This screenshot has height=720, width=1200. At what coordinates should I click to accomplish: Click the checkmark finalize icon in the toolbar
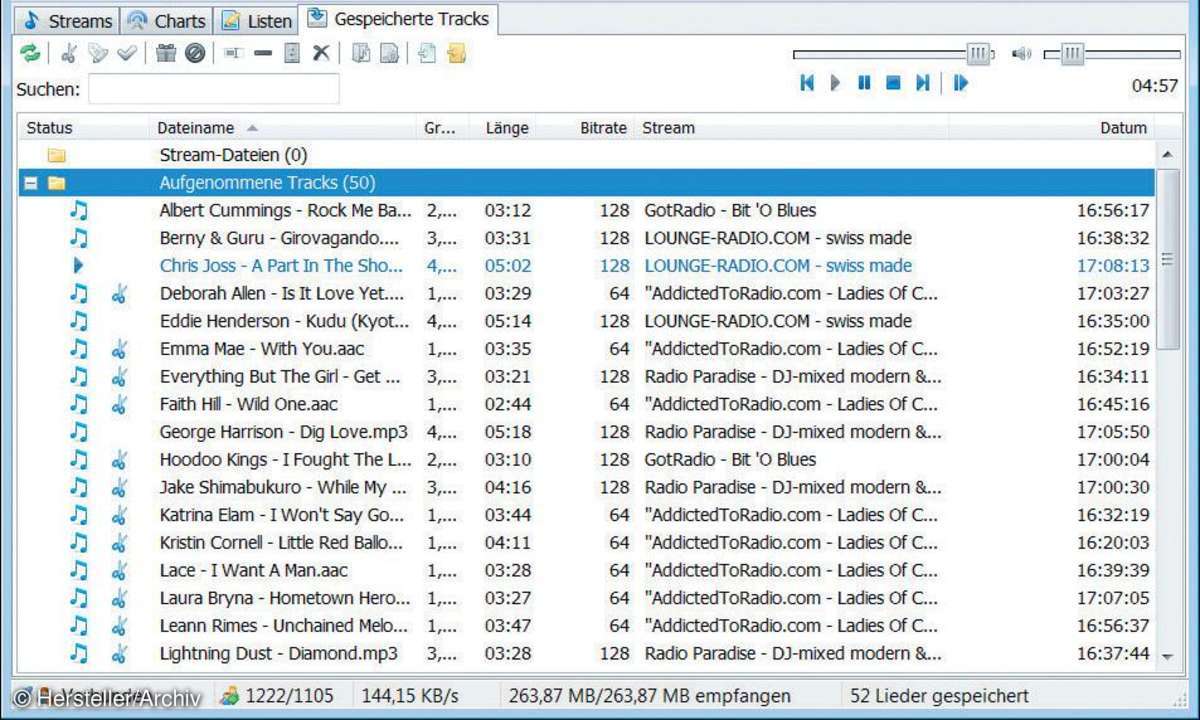126,53
